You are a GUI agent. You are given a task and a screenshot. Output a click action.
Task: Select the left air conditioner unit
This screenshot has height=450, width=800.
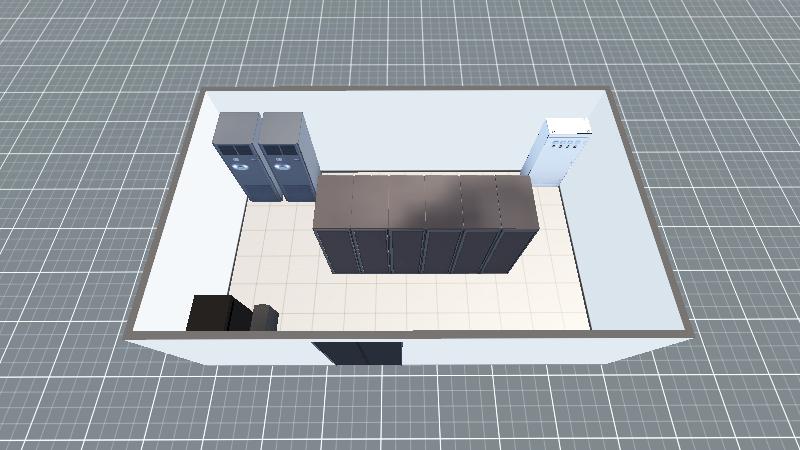pos(238,160)
